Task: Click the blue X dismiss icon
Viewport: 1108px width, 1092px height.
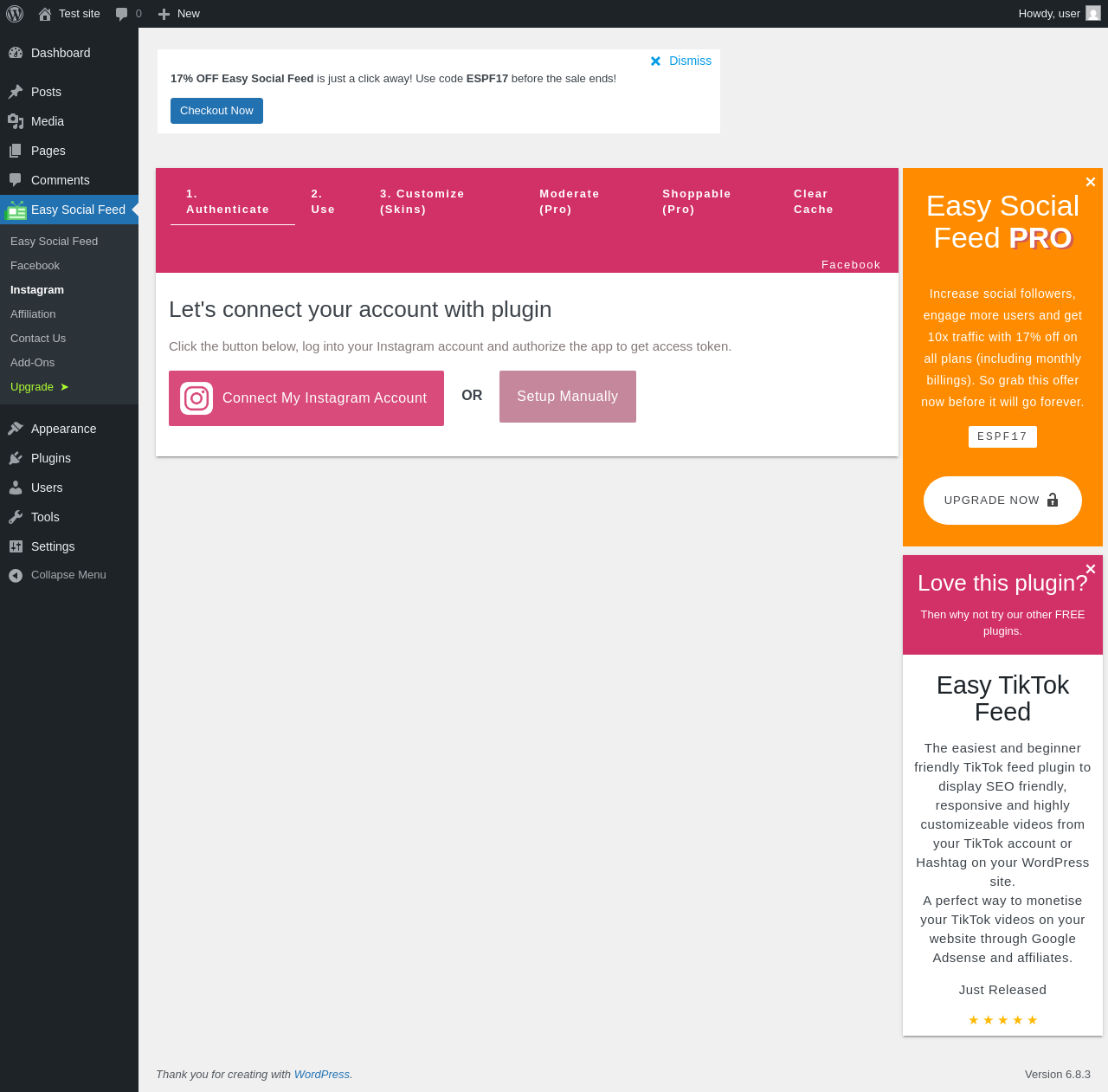Action: pyautogui.click(x=655, y=61)
